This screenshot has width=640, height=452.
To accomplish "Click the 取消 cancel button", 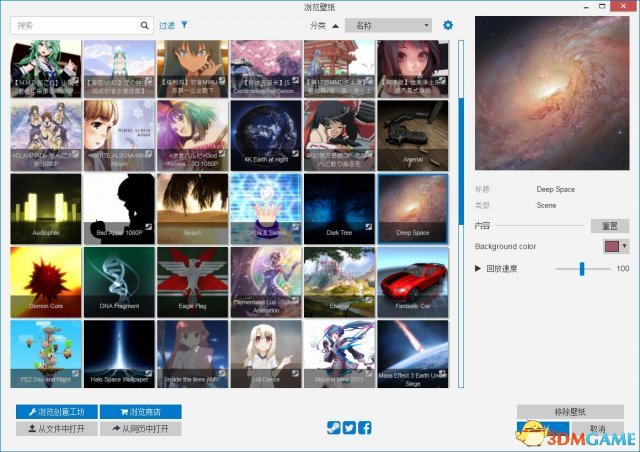I will click(x=598, y=429).
